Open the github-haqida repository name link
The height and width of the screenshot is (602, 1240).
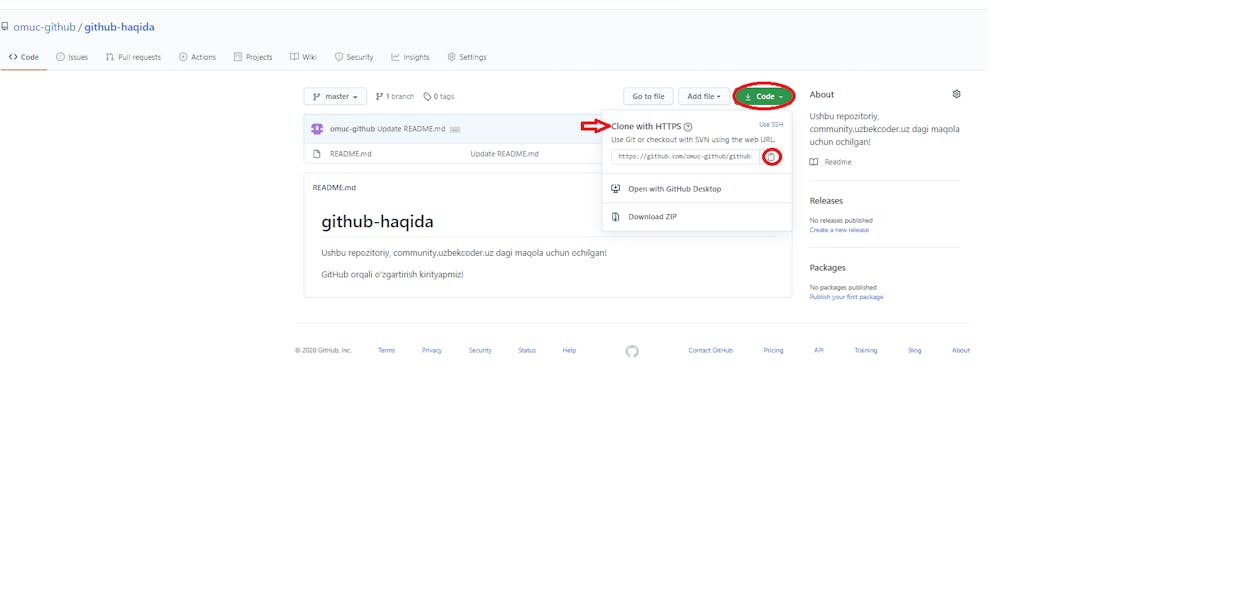119,27
